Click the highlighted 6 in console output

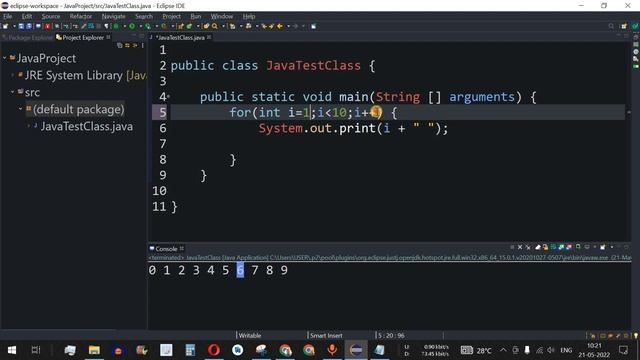(240, 270)
